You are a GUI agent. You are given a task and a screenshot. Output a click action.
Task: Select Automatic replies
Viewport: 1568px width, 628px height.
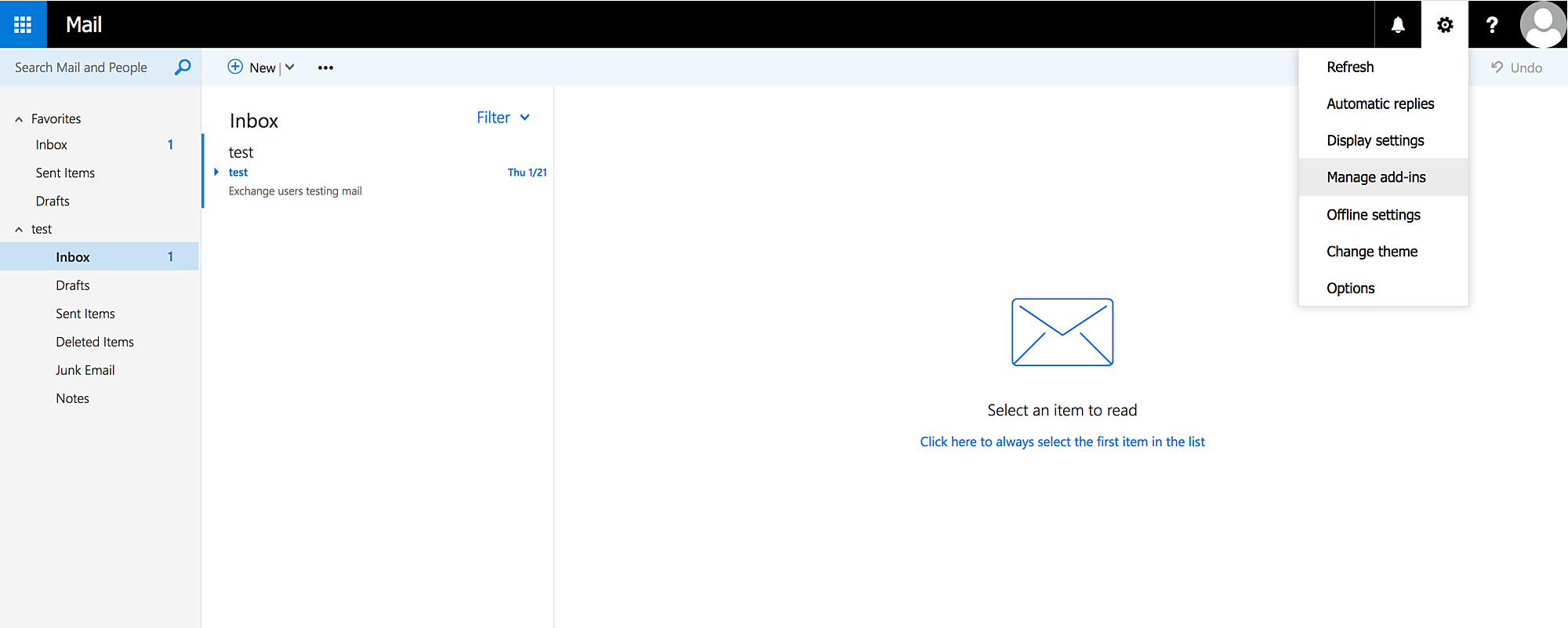pyautogui.click(x=1383, y=104)
